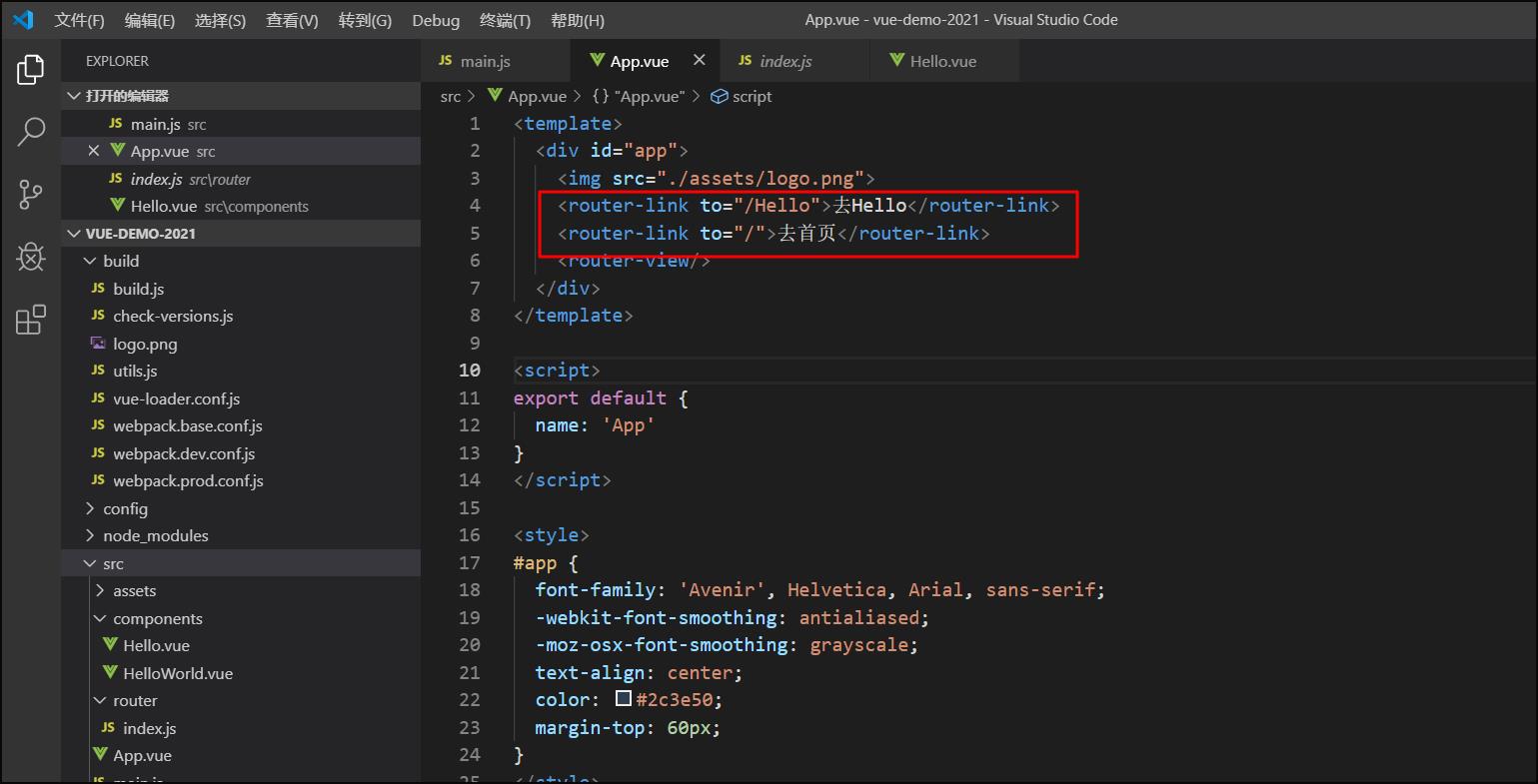Open the 终端(T) menu
1538x784 pixels.
[505, 20]
